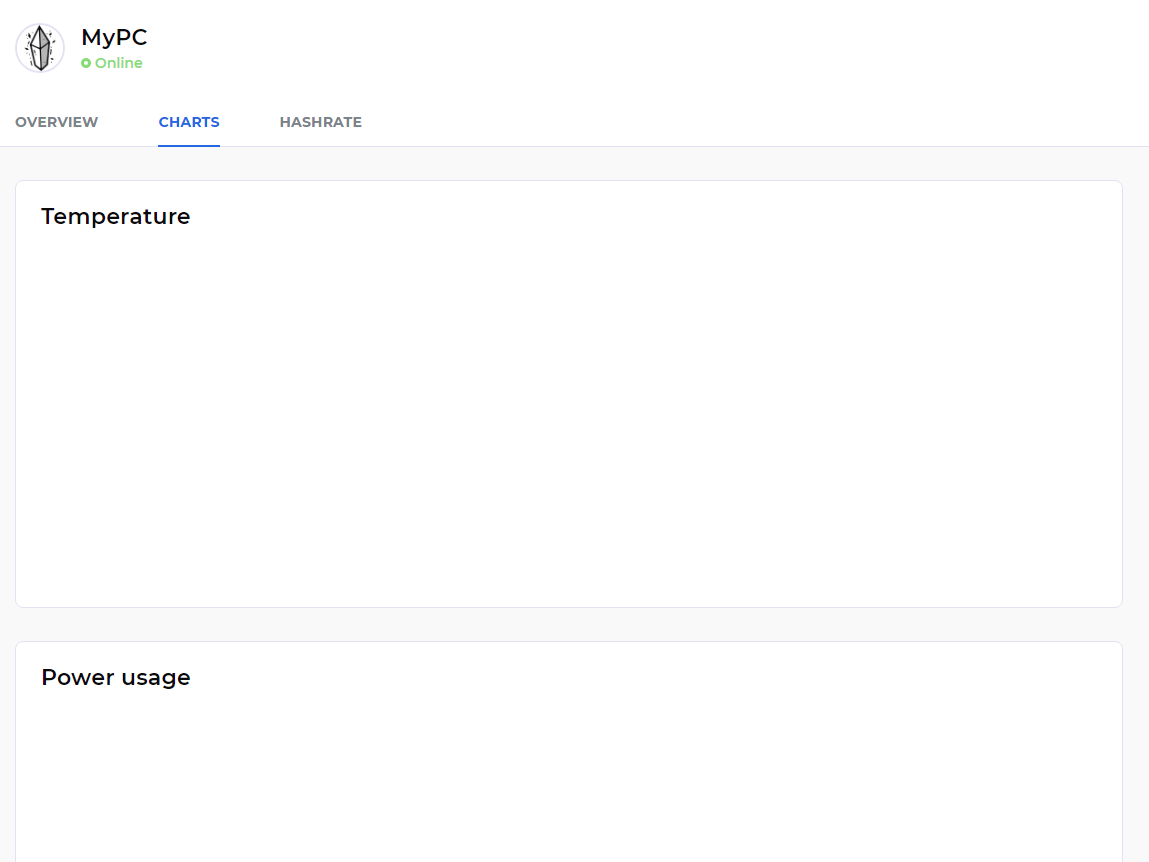Switch to the Hashrate tab
The width and height of the screenshot is (1149, 862).
(320, 122)
